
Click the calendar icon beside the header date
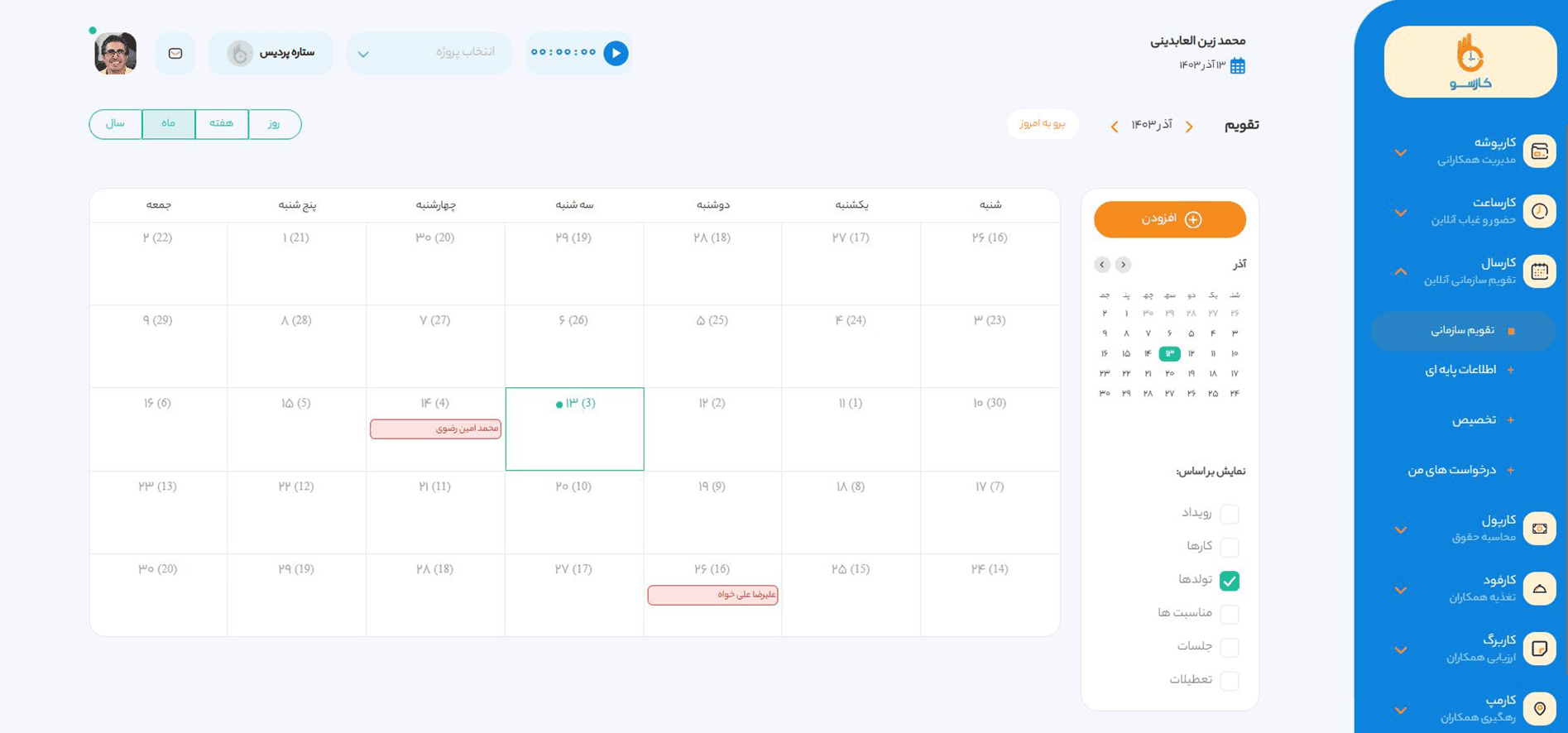coord(1238,65)
